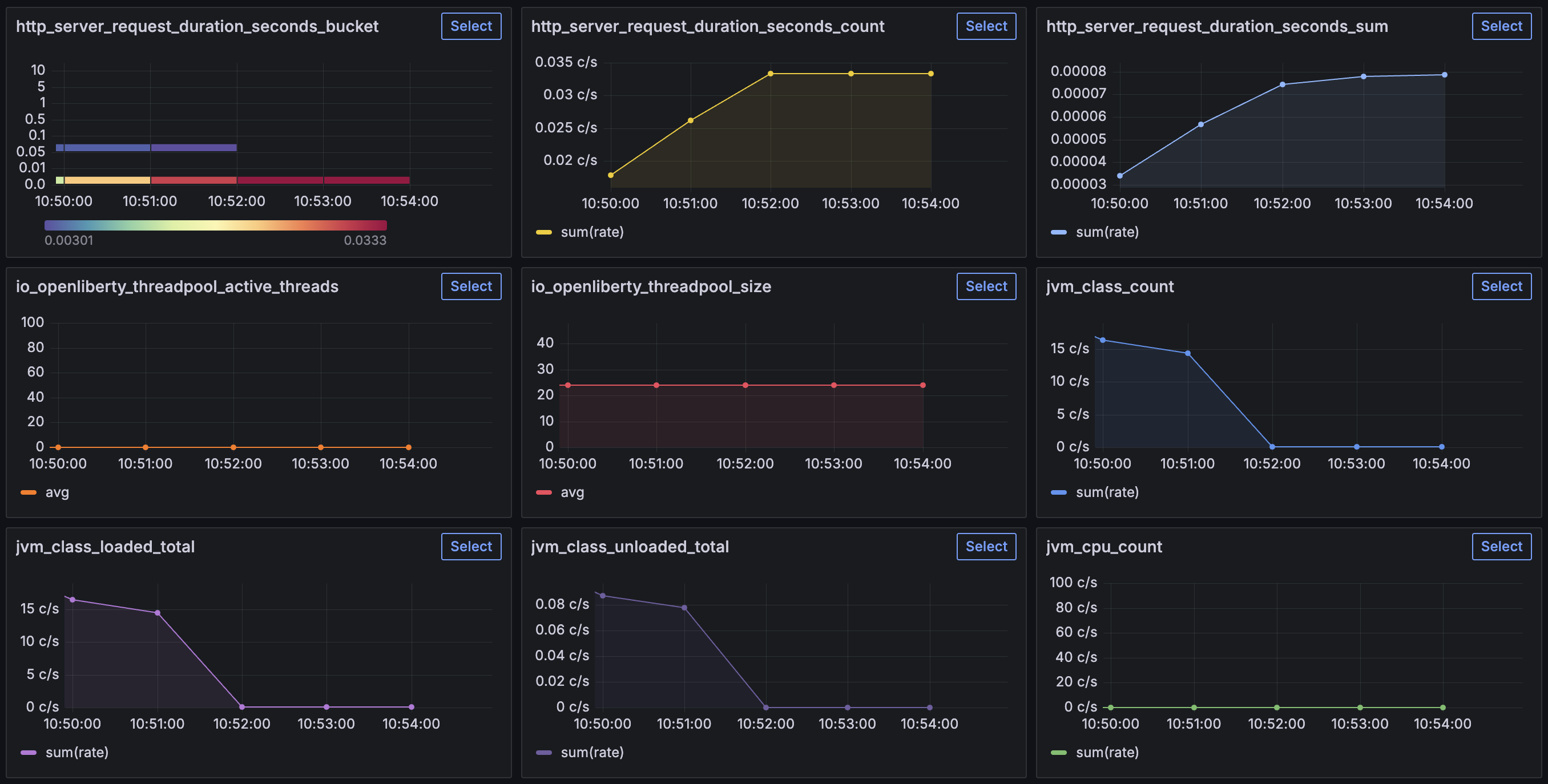Toggle sum(rate) legend under the count chart
This screenshot has width=1548, height=784.
[x=592, y=231]
